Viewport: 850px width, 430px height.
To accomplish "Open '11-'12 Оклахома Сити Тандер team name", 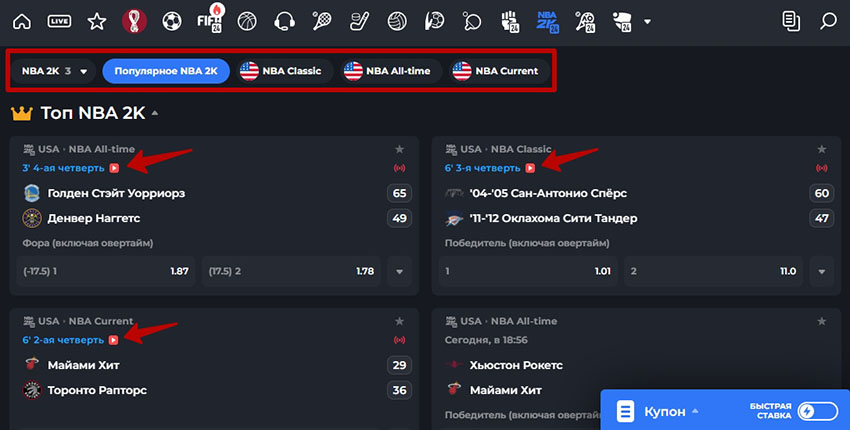I will click(x=553, y=218).
